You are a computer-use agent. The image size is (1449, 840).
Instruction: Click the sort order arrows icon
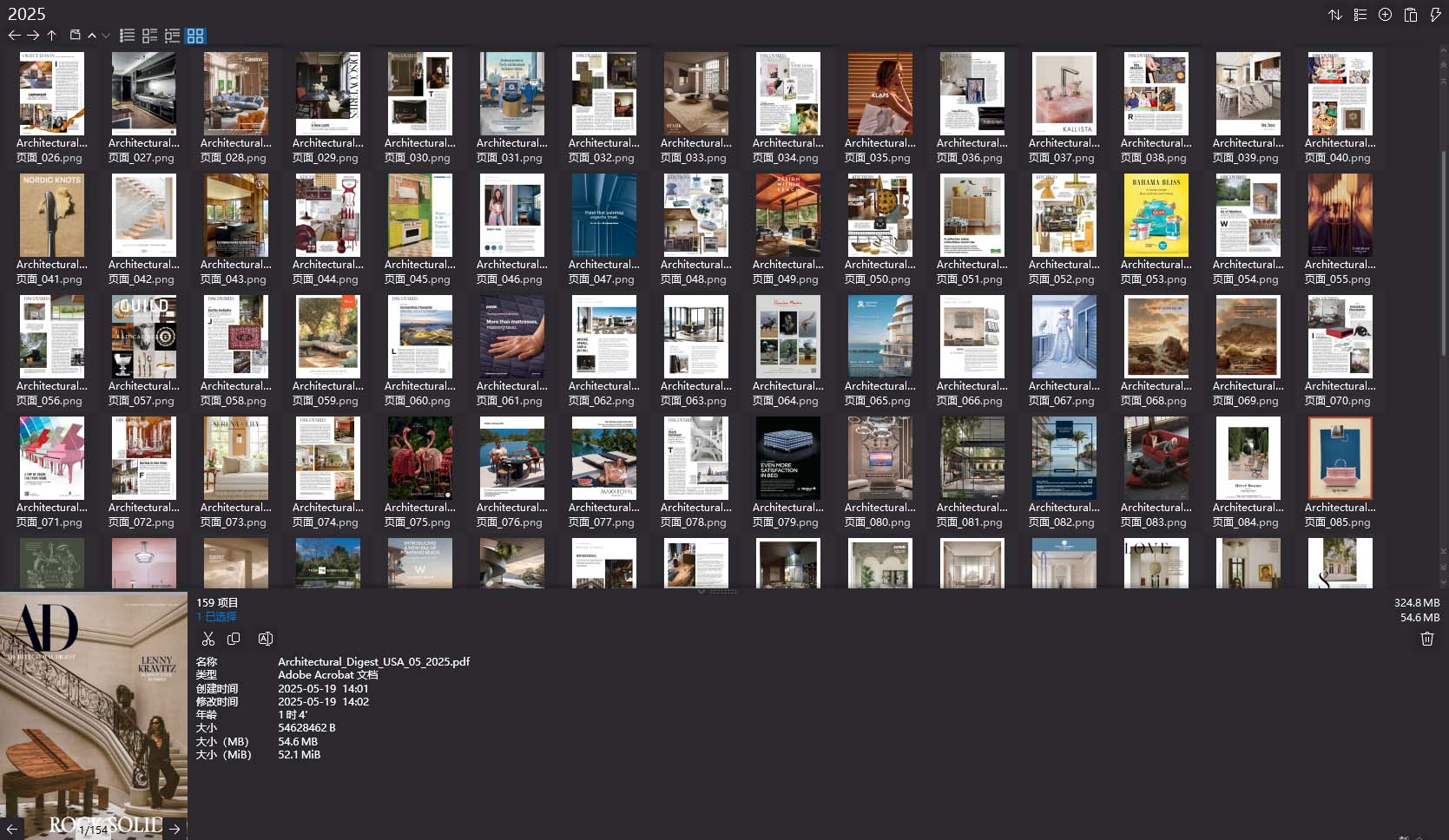[x=1335, y=15]
